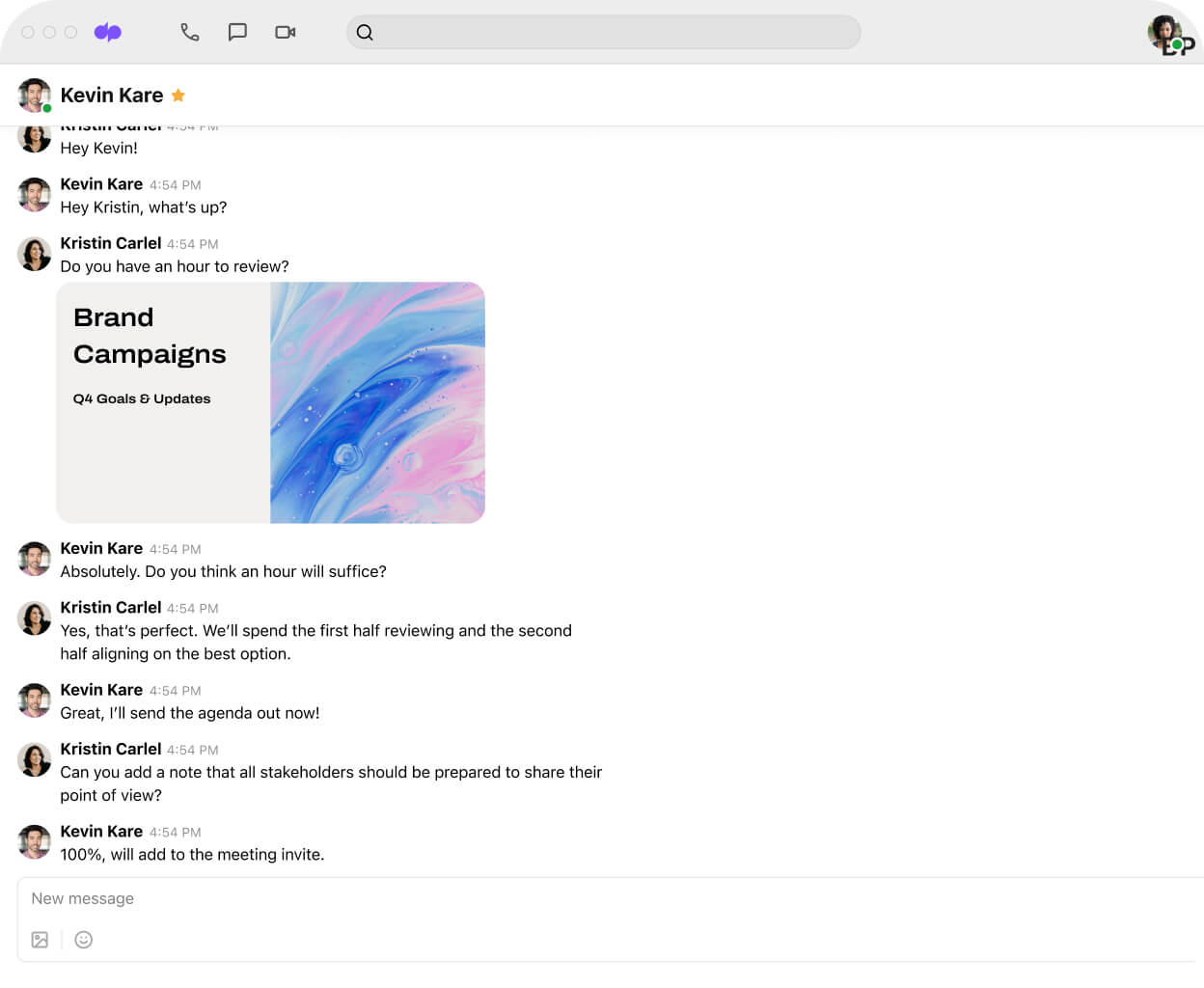1204x988 pixels.
Task: Click the Dialpad logo in the header
Action: coord(108,32)
